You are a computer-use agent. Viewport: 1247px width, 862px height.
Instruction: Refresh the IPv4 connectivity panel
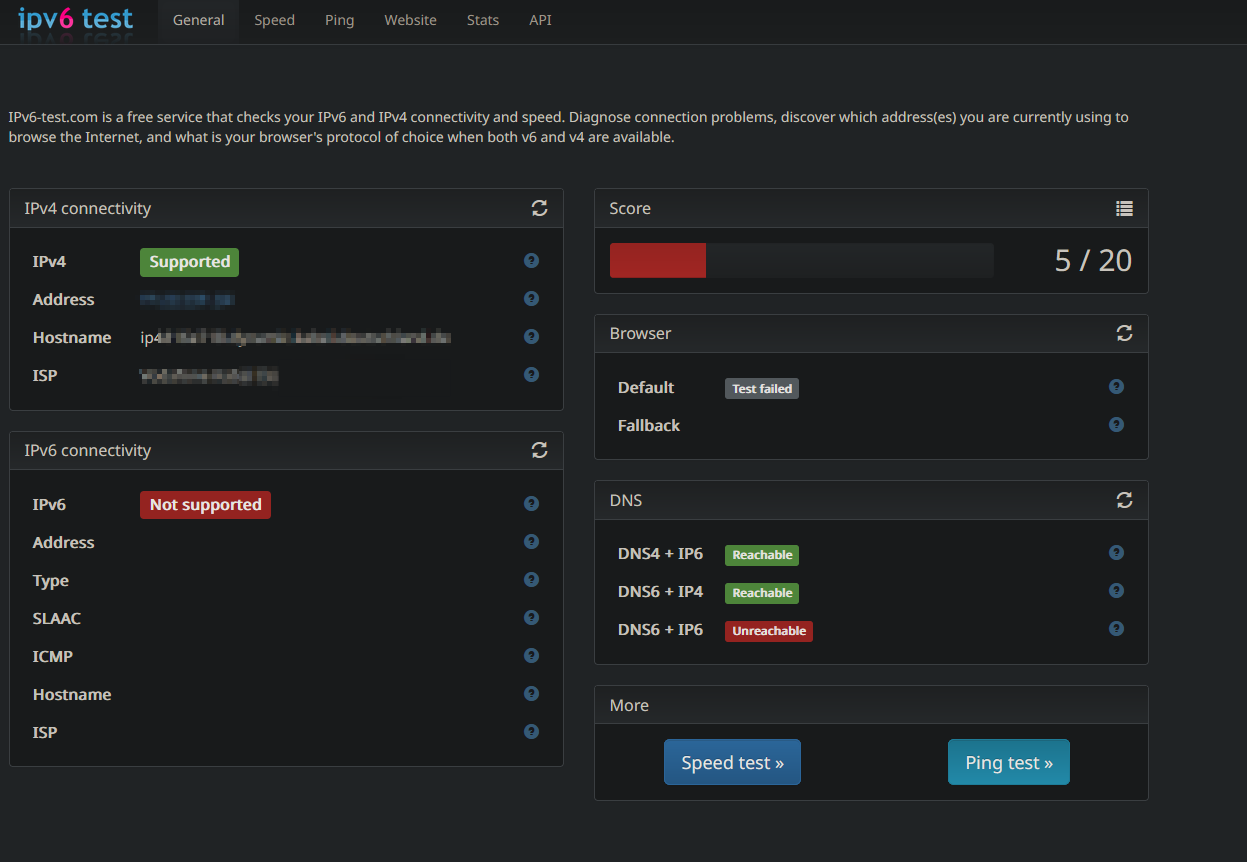tap(539, 208)
